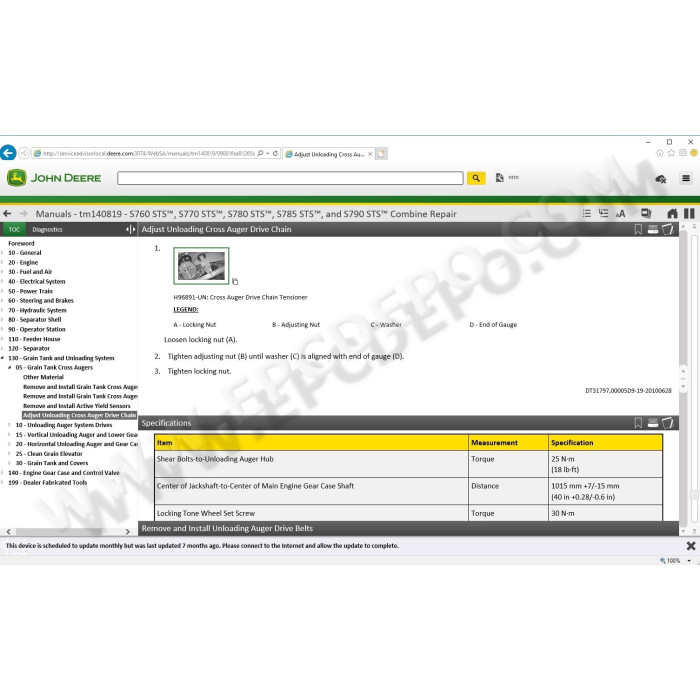Image resolution: width=700 pixels, height=700 pixels.
Task: Click the Specification column header
Action: click(x=605, y=442)
